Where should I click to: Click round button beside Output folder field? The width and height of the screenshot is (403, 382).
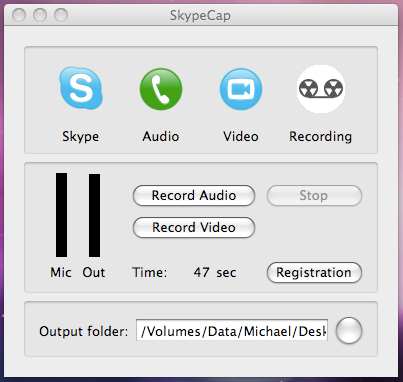click(x=349, y=331)
